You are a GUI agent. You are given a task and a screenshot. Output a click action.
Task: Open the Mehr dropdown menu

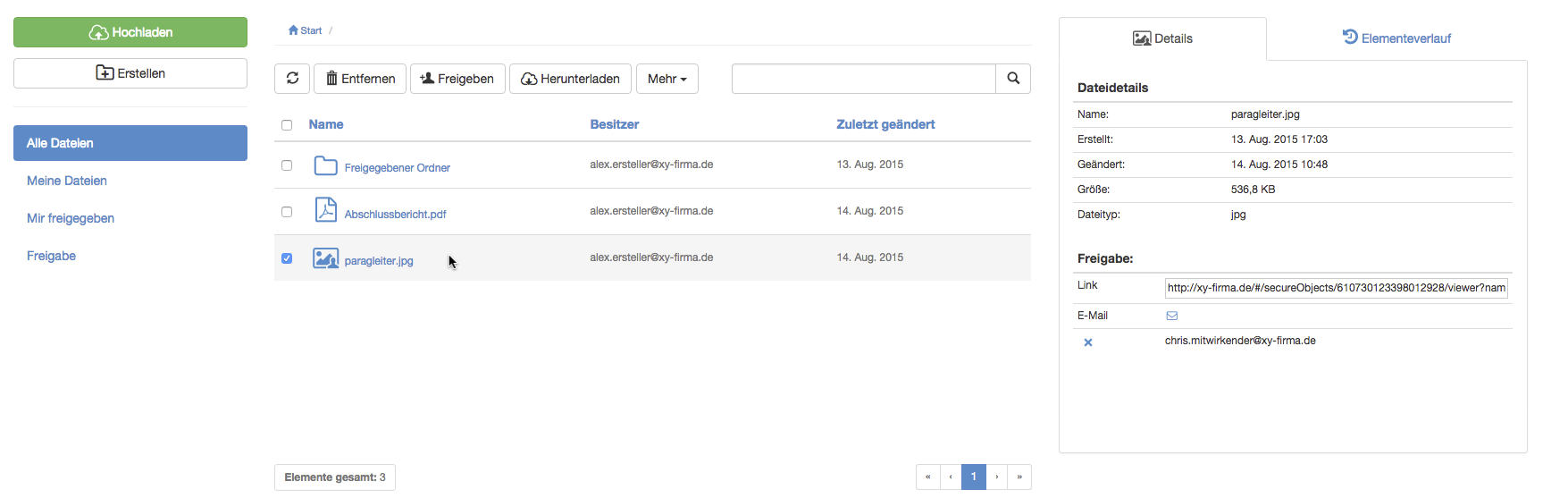(x=667, y=79)
